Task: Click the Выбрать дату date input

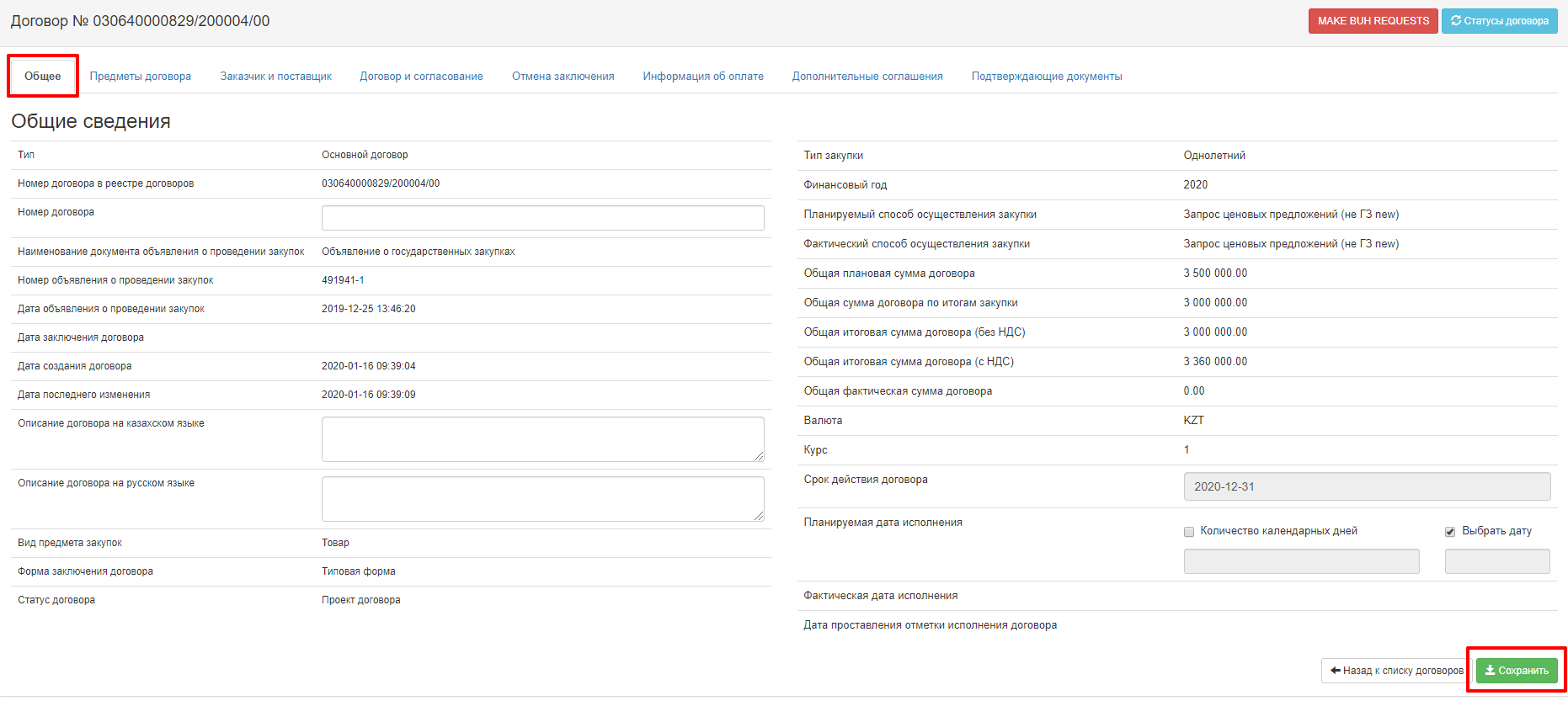Action: coord(1496,561)
